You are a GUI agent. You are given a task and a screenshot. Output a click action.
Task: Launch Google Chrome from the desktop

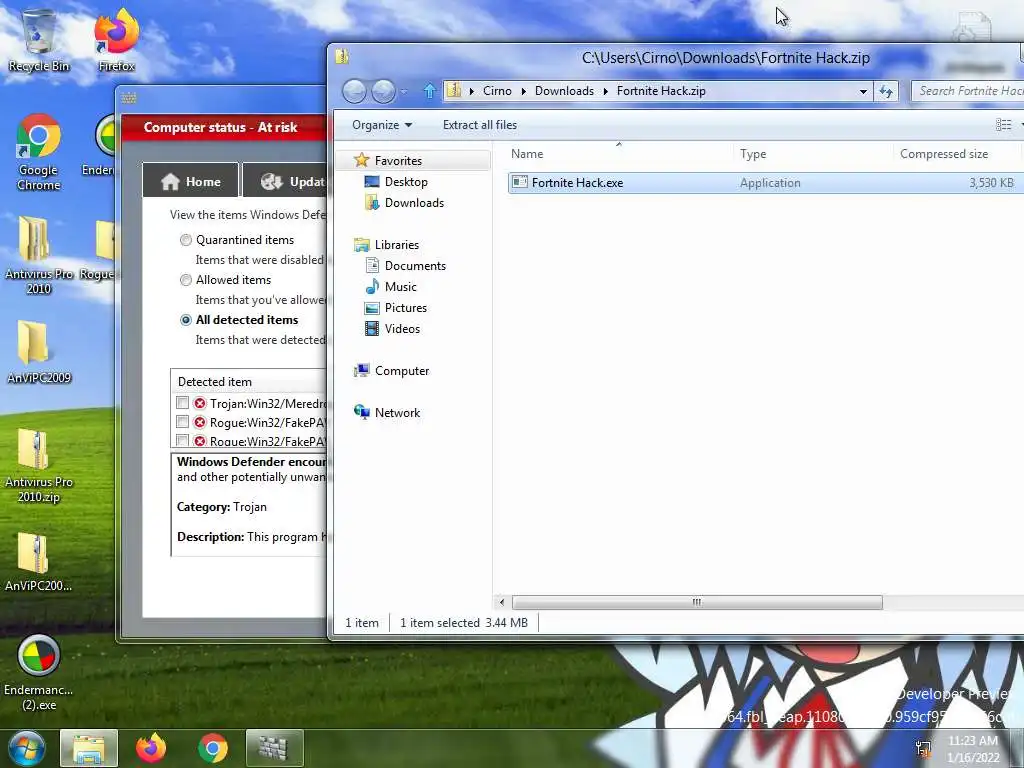[x=39, y=152]
